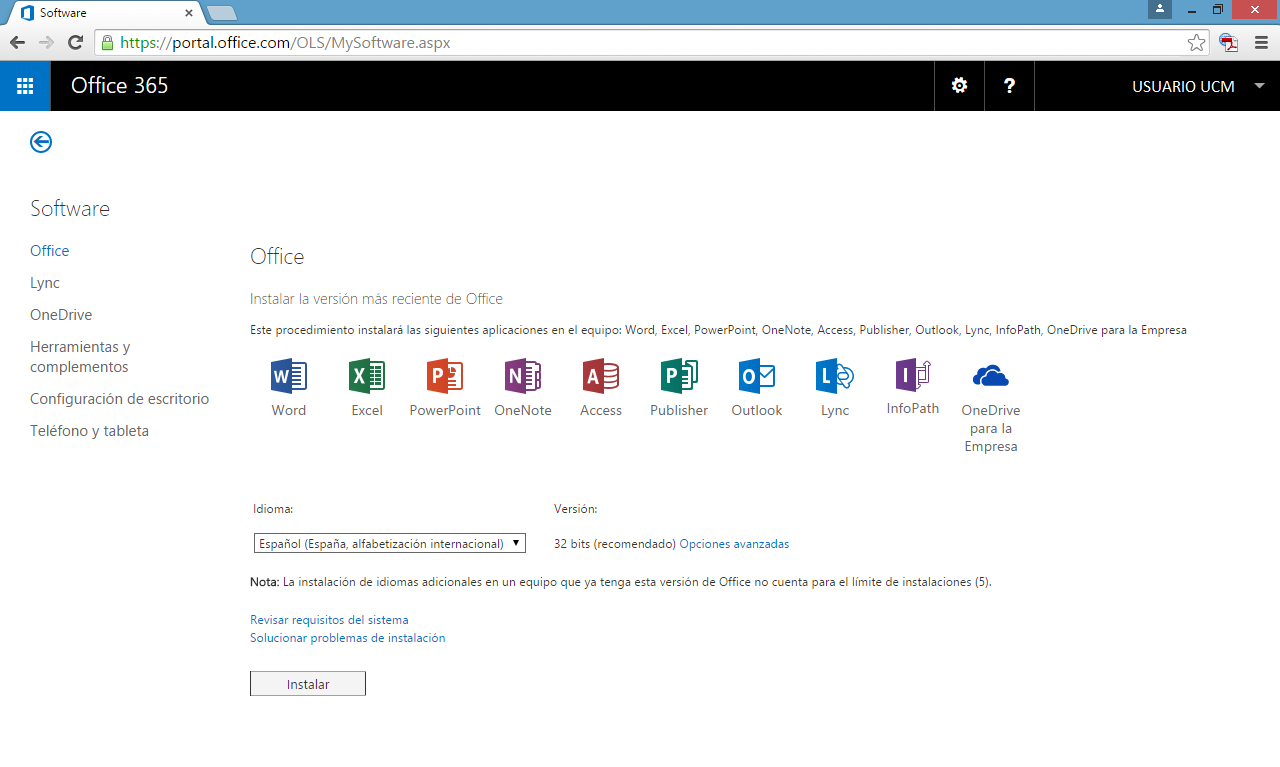This screenshot has height=767, width=1280.
Task: Go back using the blue circled arrow
Action: click(x=41, y=142)
